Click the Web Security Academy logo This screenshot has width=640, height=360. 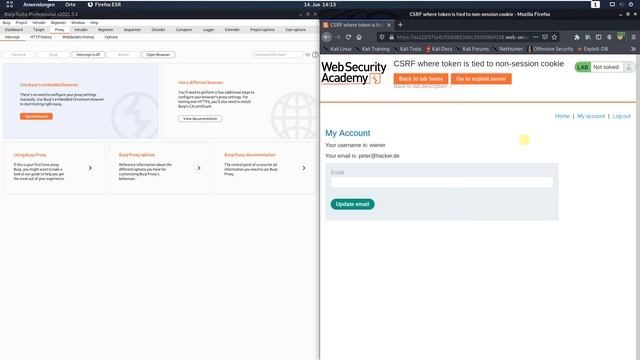coord(353,73)
